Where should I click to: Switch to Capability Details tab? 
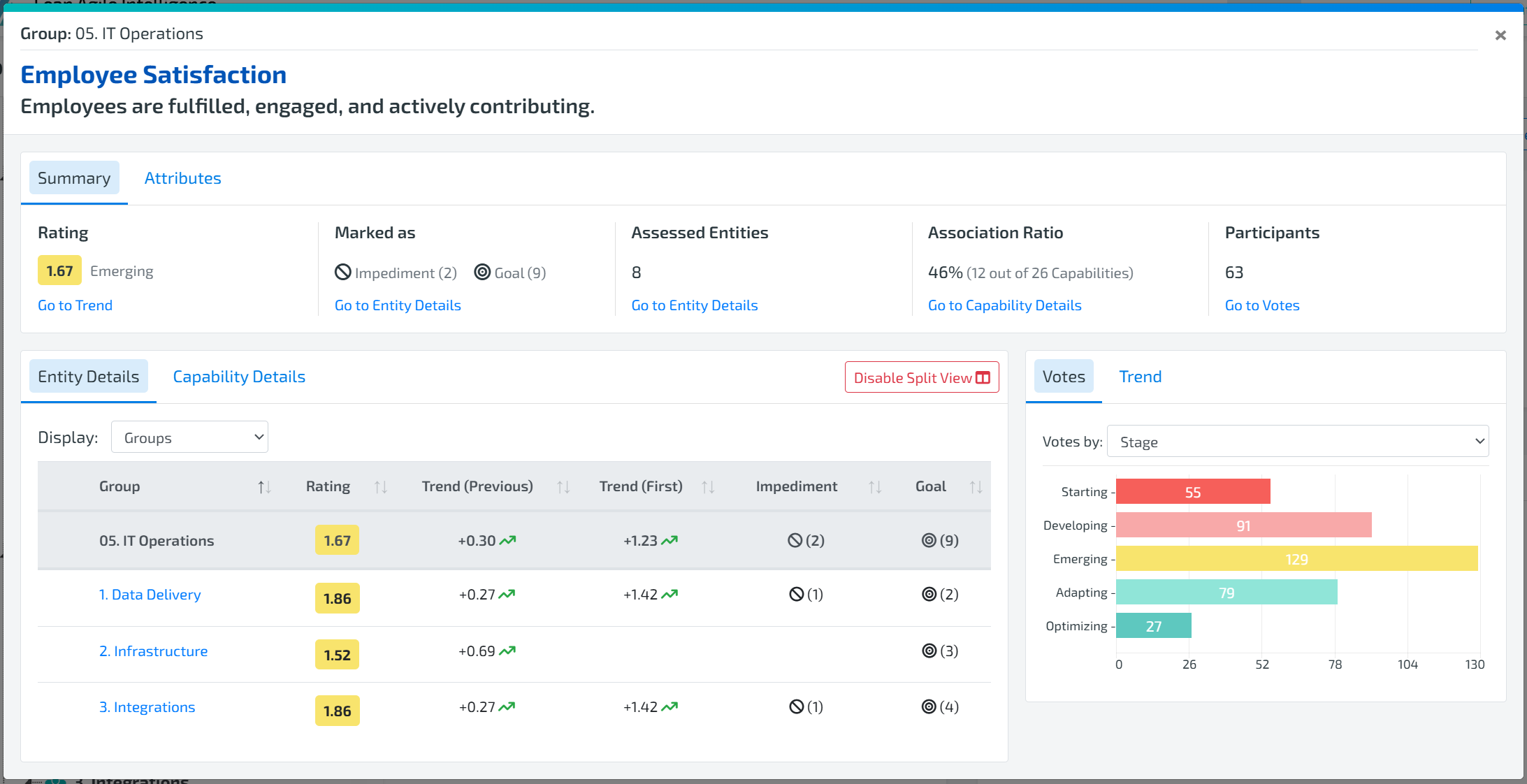(x=239, y=377)
